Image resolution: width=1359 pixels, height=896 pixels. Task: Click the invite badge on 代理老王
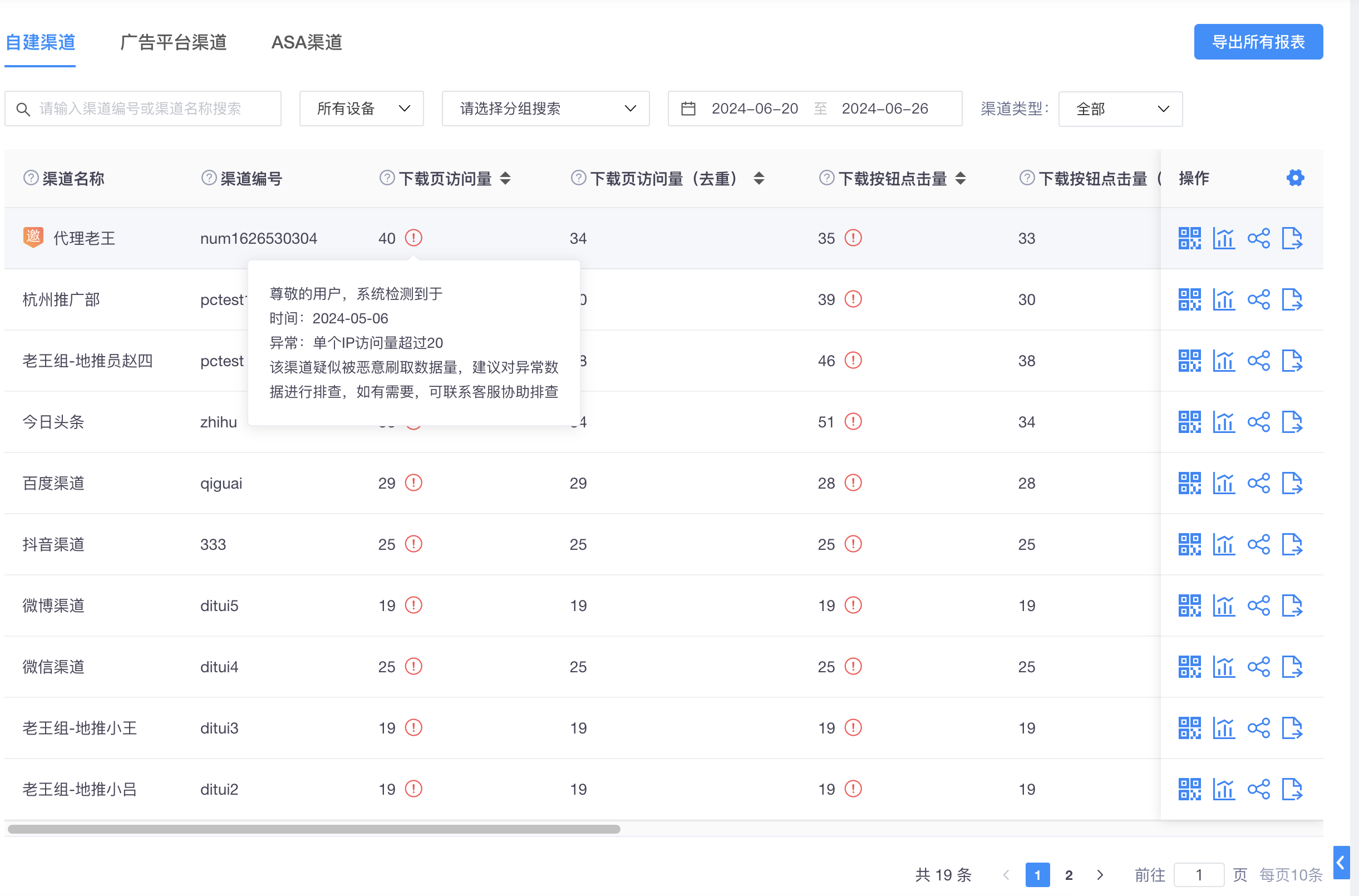(x=33, y=237)
